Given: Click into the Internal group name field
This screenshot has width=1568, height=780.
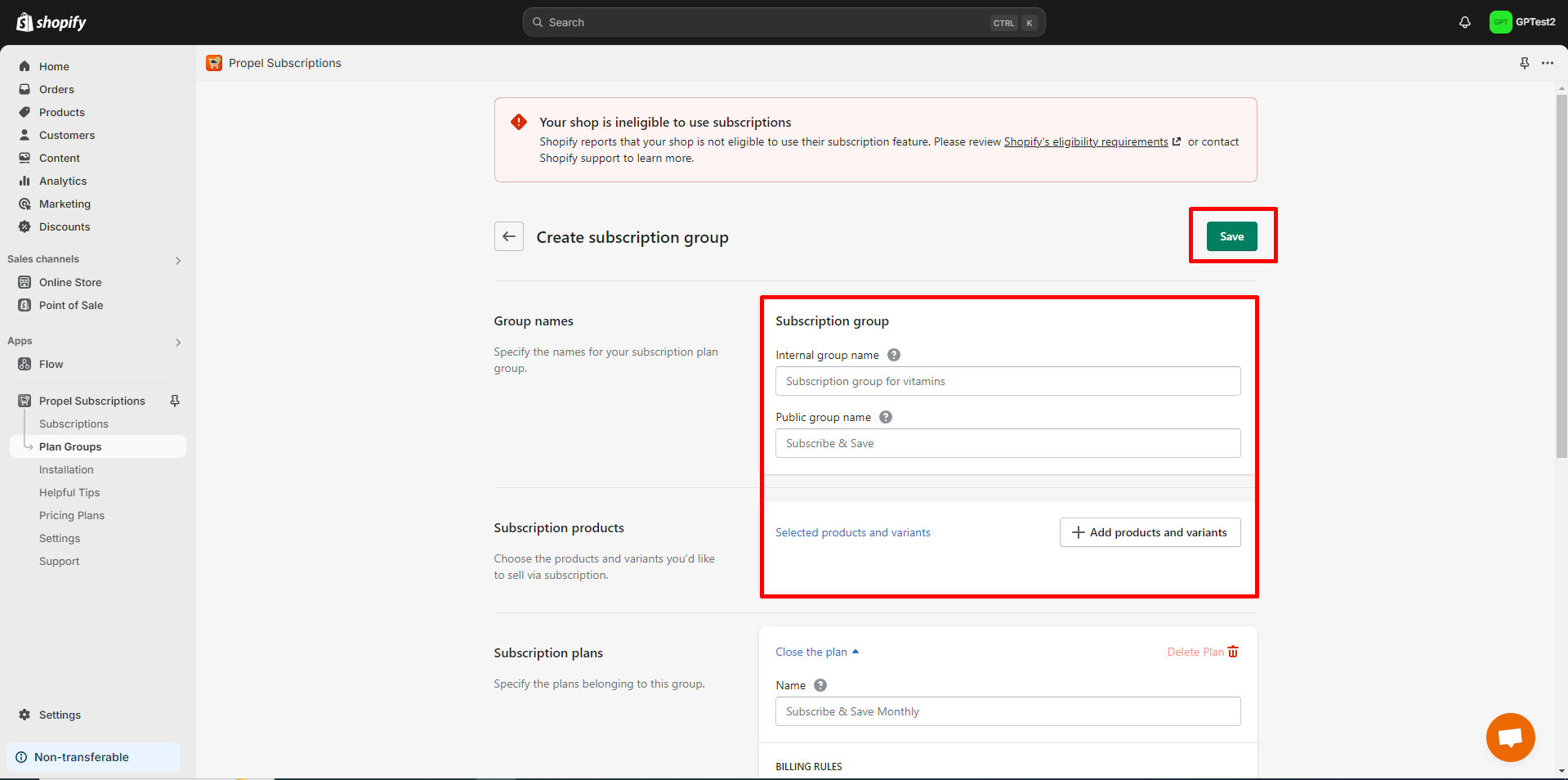Looking at the screenshot, I should (x=1007, y=381).
